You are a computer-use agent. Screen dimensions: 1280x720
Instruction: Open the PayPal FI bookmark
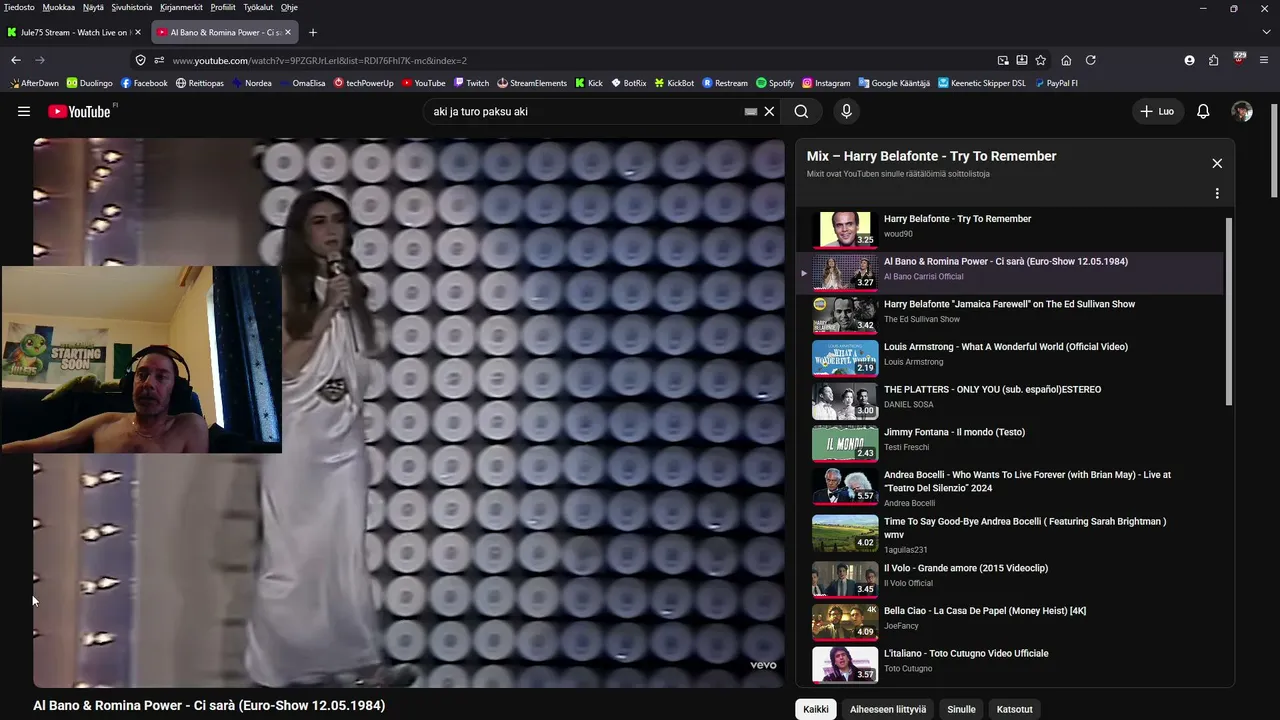click(1056, 83)
